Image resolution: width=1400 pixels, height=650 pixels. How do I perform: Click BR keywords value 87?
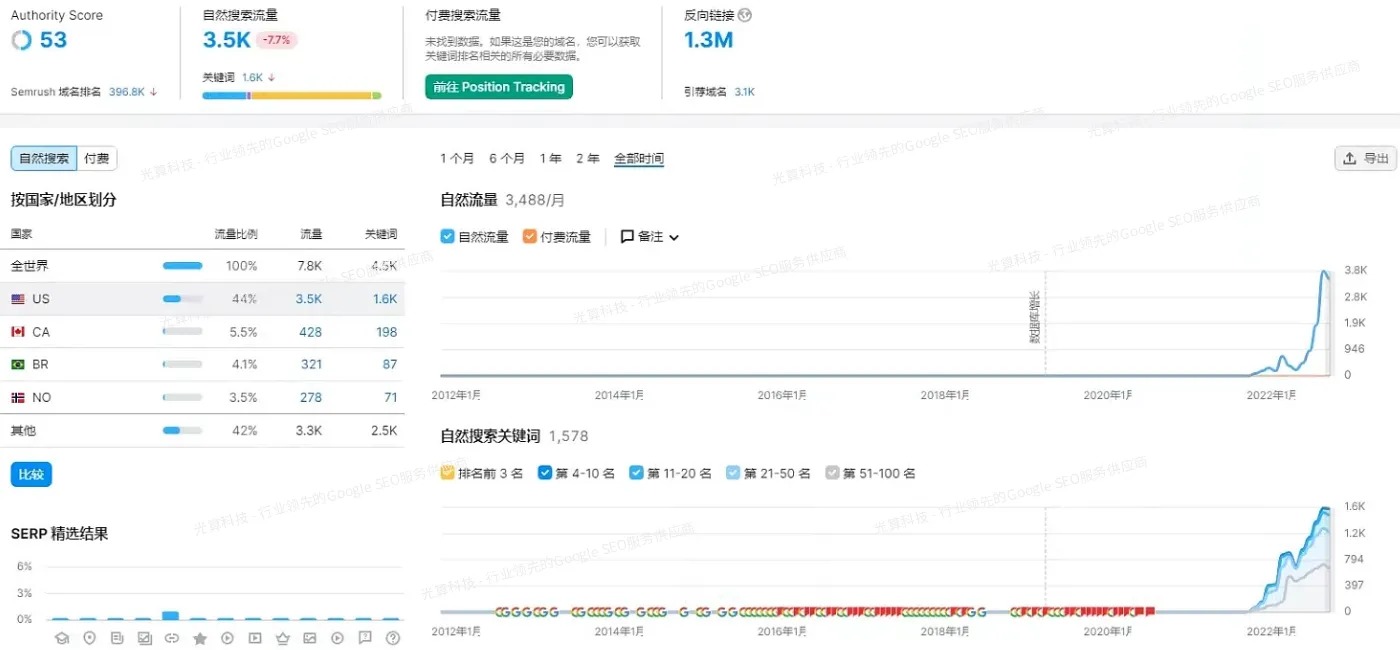pyautogui.click(x=390, y=365)
